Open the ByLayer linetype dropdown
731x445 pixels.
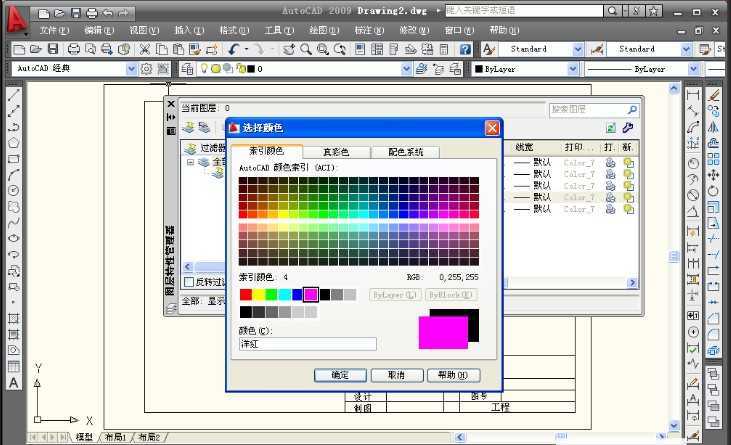[693, 69]
